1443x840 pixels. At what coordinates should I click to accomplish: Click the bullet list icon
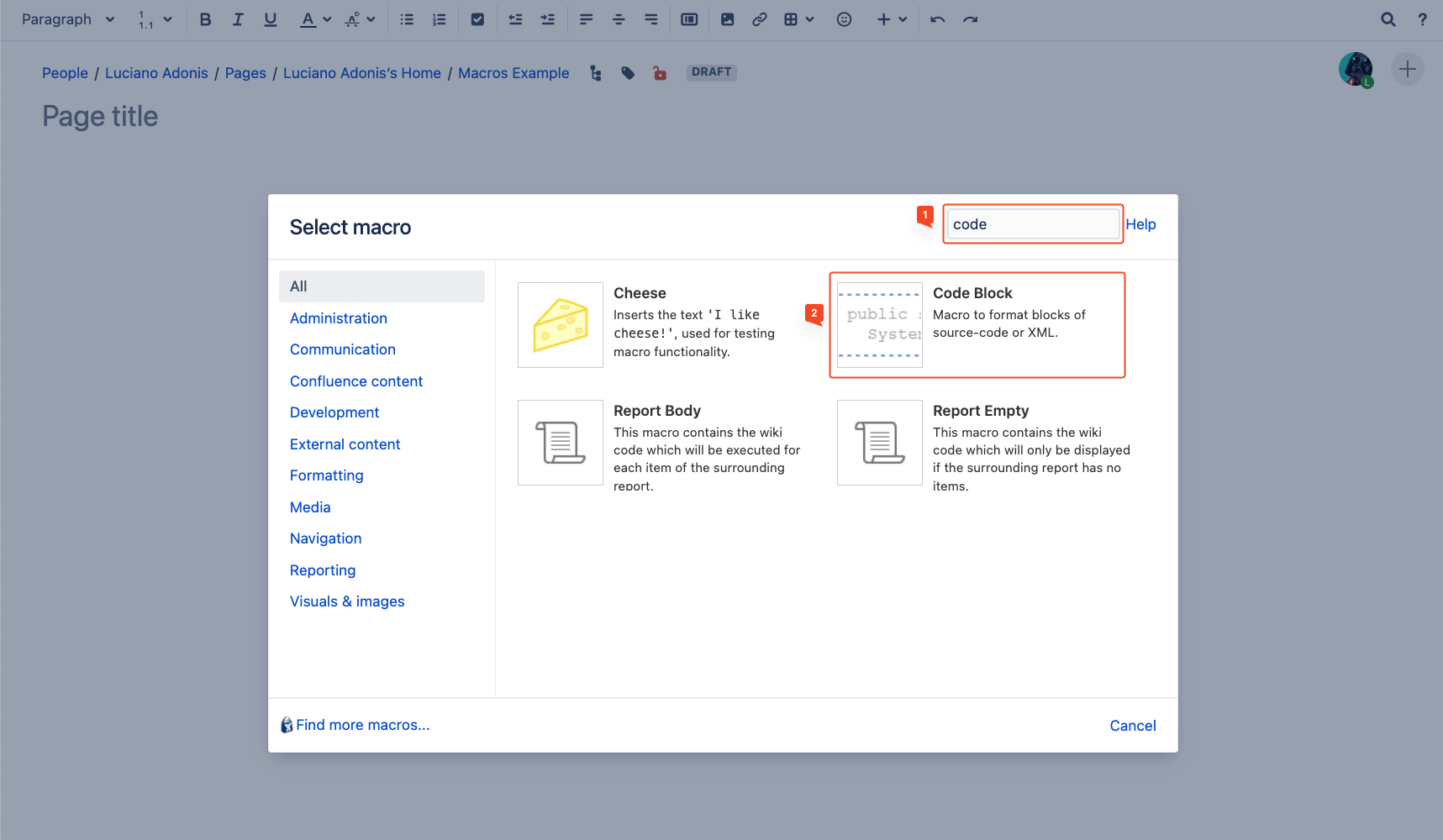(x=407, y=19)
